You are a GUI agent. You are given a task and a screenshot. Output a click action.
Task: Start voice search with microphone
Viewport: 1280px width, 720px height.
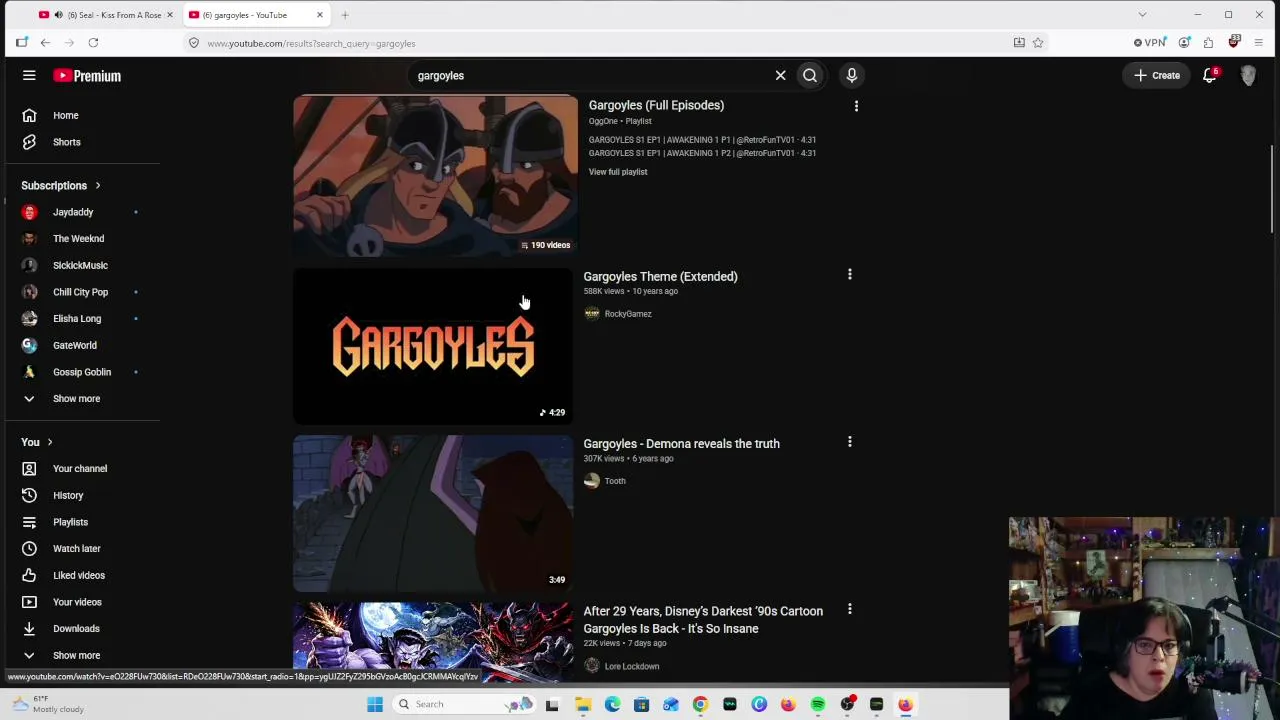[852, 75]
